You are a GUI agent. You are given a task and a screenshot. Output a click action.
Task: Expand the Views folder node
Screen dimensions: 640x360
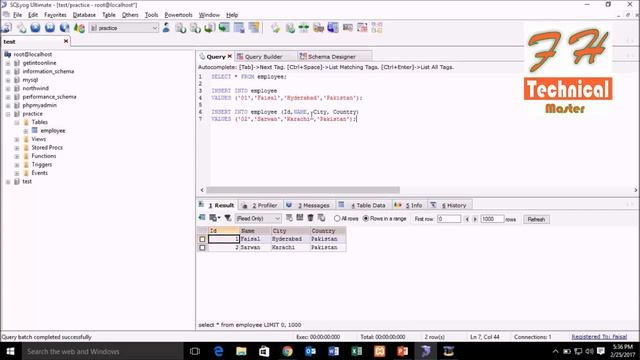(x=17, y=140)
